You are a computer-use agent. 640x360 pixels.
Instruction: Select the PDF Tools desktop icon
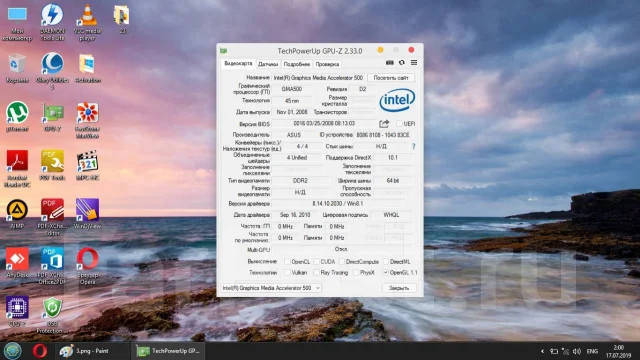52,165
